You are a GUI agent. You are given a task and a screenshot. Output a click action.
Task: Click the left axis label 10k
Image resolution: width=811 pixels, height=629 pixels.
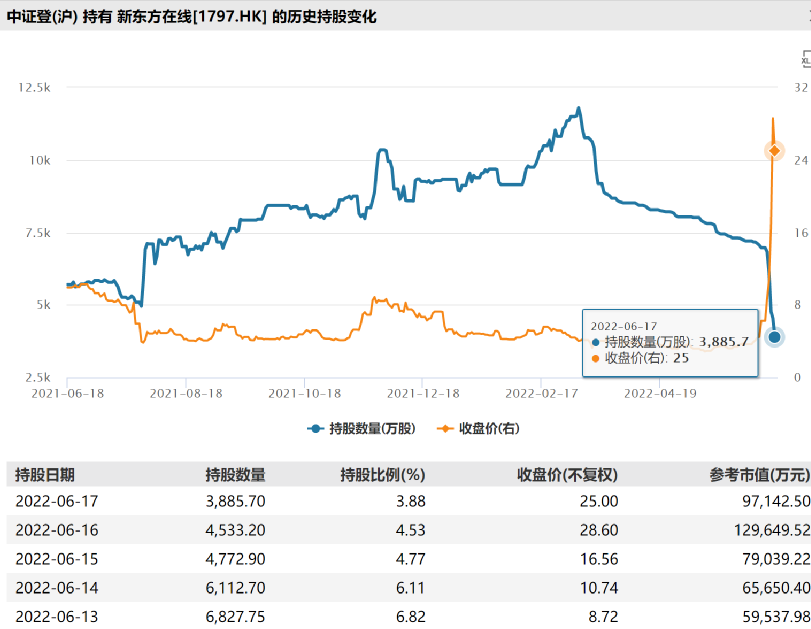pyautogui.click(x=40, y=160)
